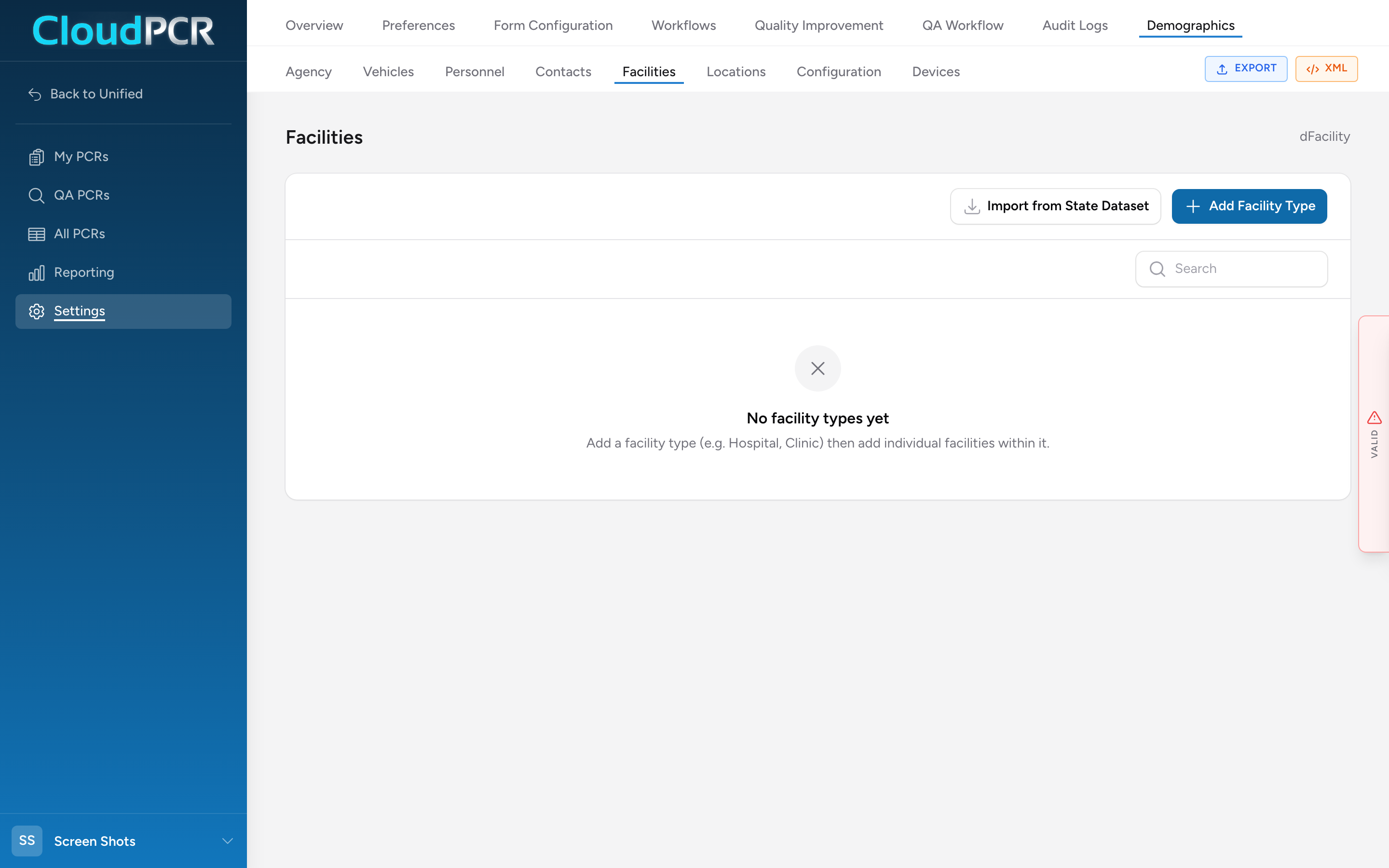This screenshot has height=868, width=1389.
Task: Open Form Configuration tab
Action: [553, 25]
